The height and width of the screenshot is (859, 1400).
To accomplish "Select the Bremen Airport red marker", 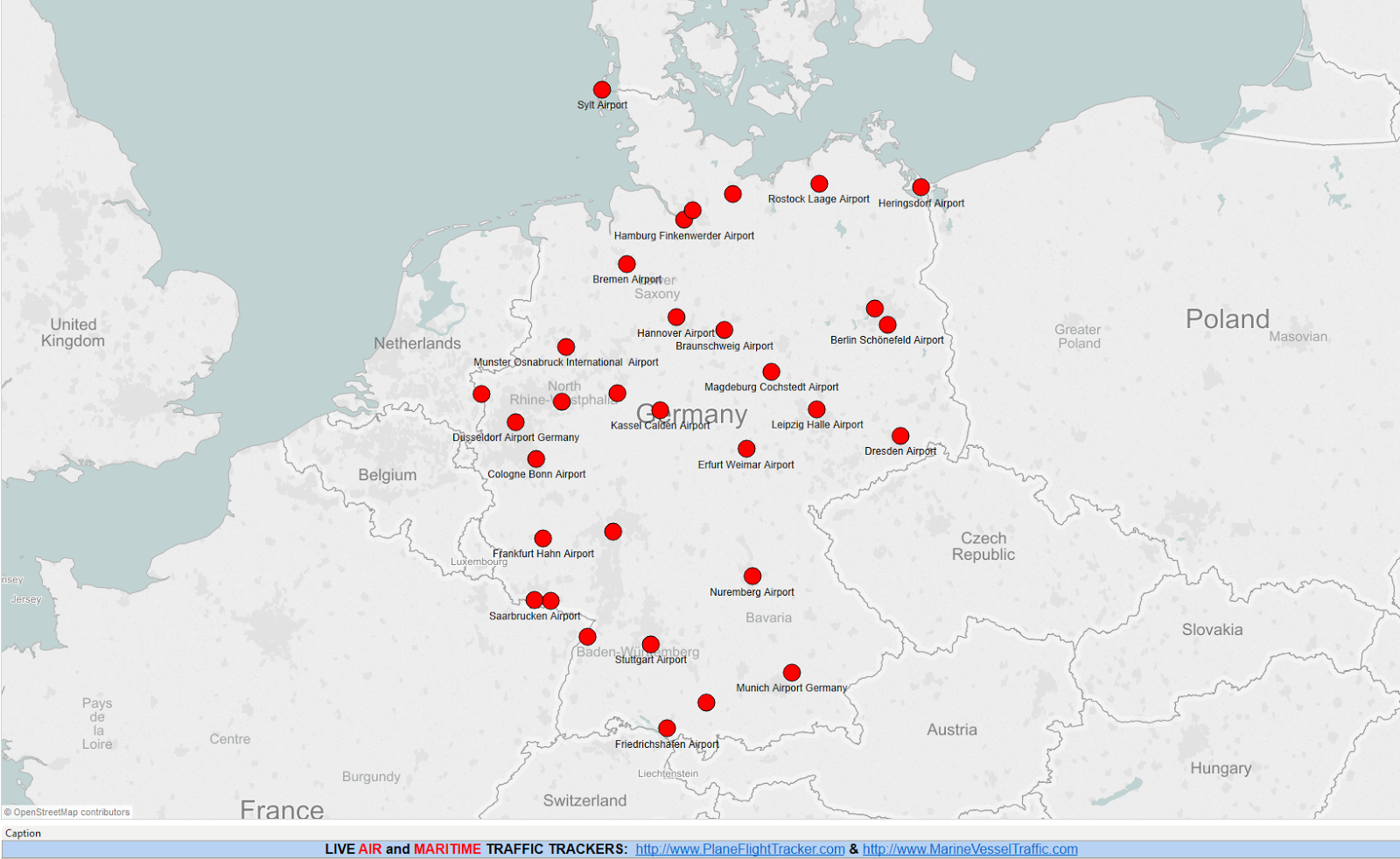I will pyautogui.click(x=626, y=264).
